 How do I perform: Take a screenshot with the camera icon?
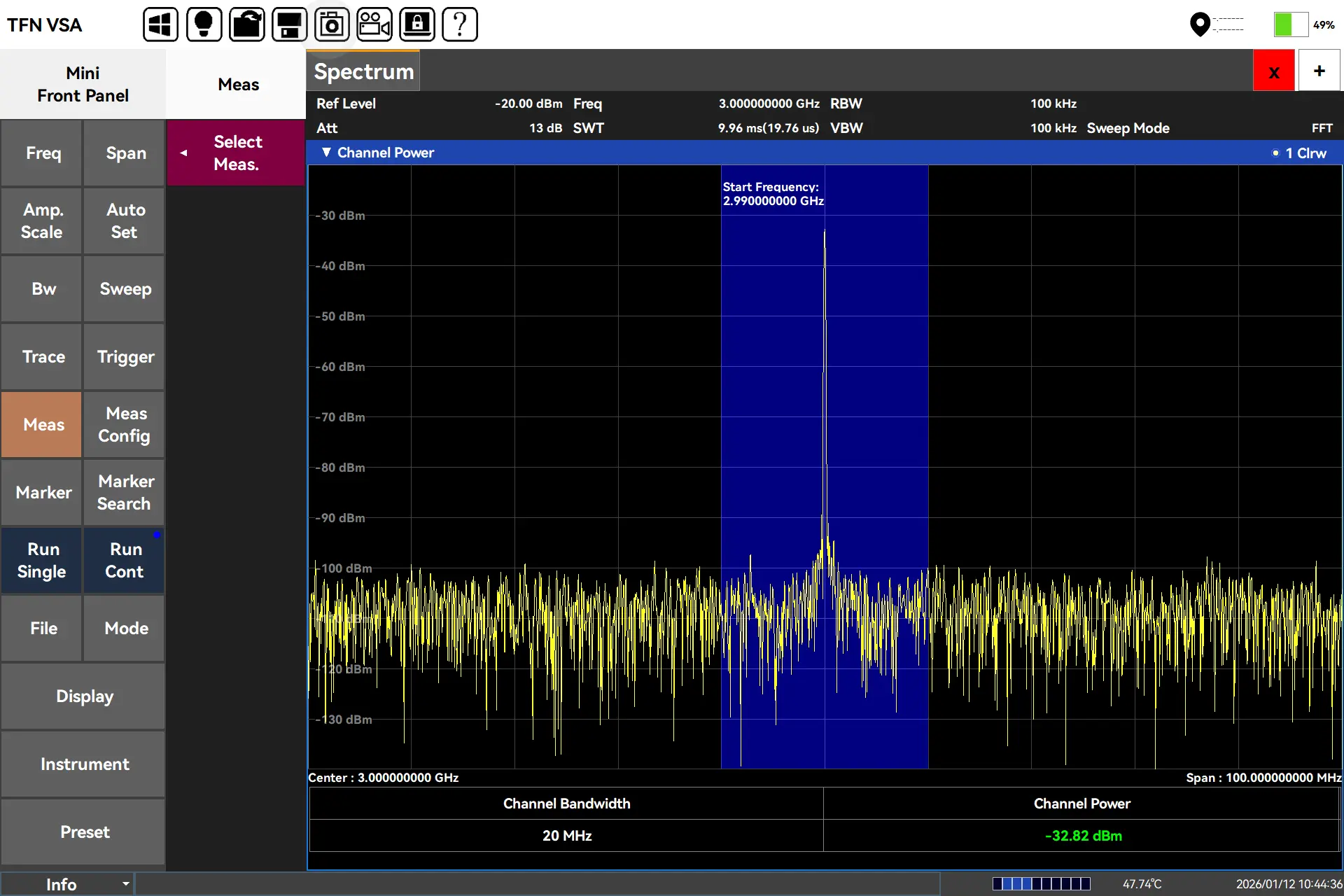coord(332,24)
